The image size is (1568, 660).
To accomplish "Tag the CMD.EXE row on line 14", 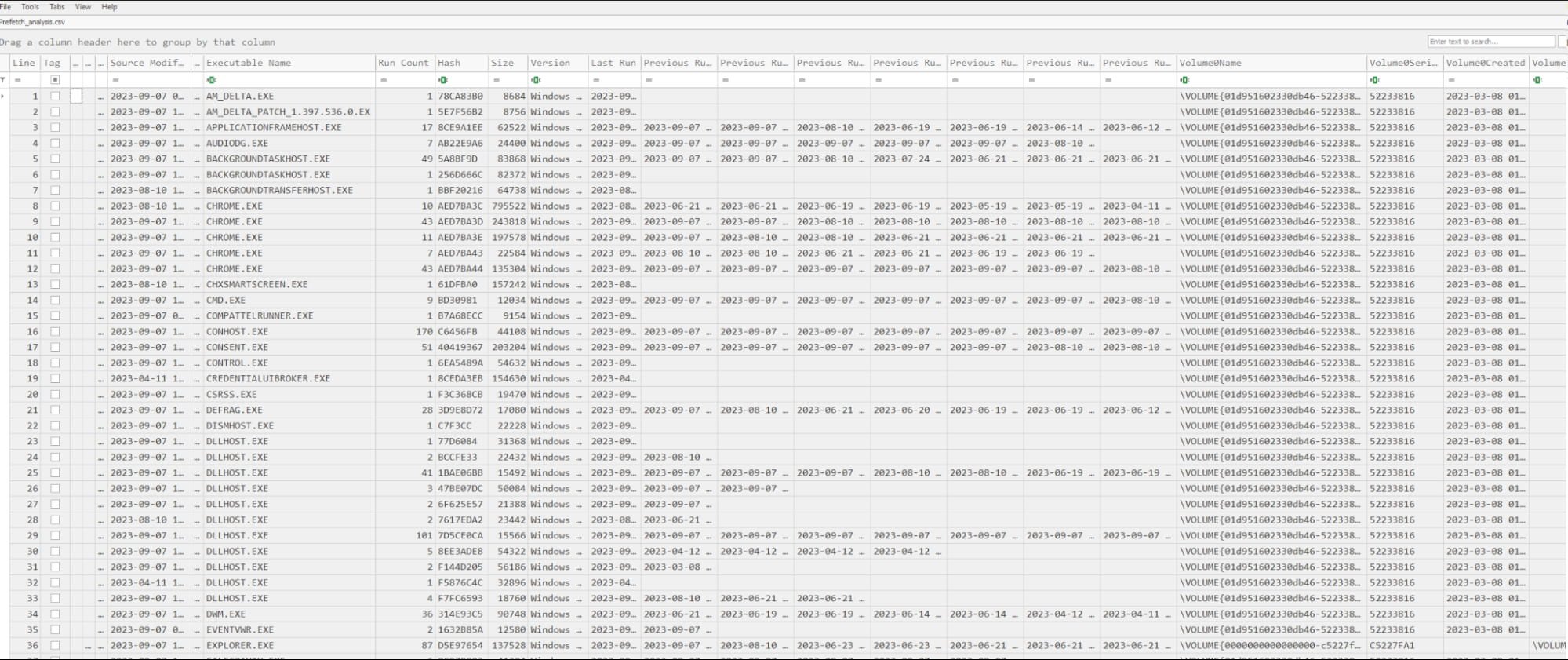I will click(55, 300).
